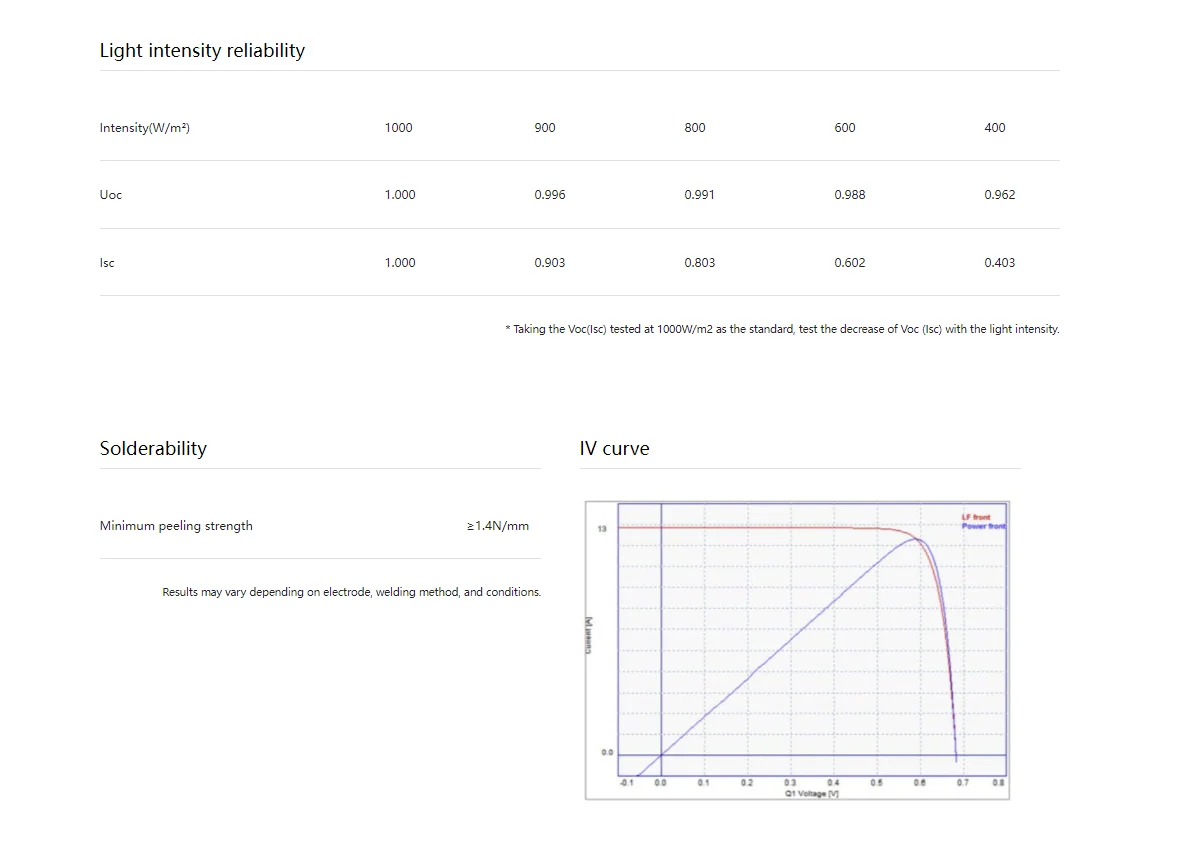Click the 'Q1 Voltage [V]' axis label
The width and height of the screenshot is (1191, 860).
point(811,794)
